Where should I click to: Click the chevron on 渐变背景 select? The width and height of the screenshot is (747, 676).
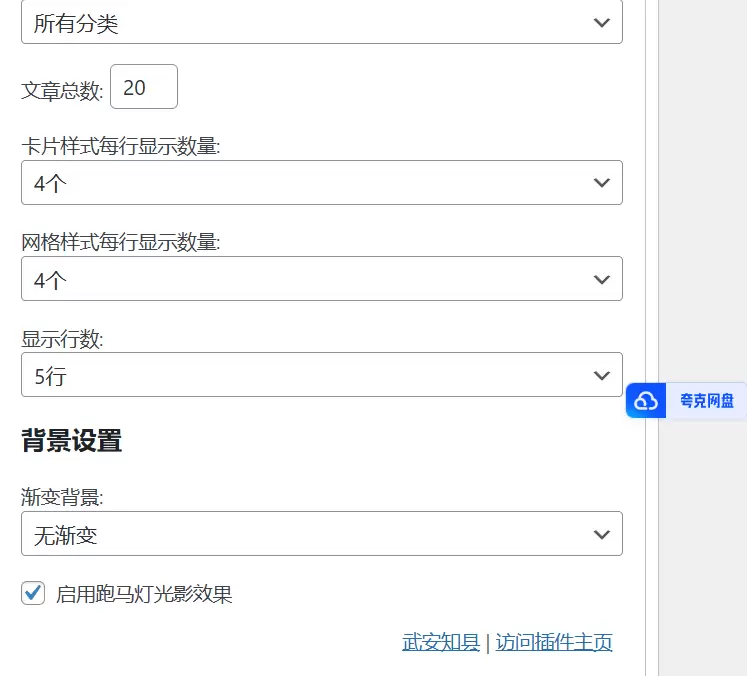[x=601, y=534]
